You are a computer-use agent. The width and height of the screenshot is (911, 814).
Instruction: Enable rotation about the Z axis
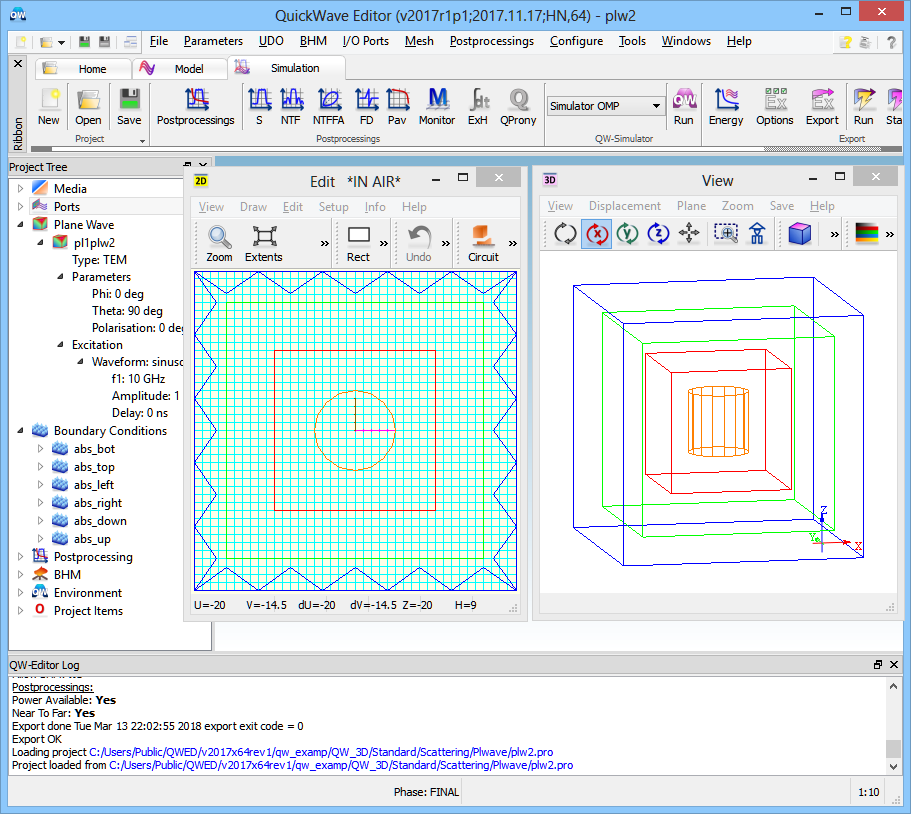(x=658, y=234)
